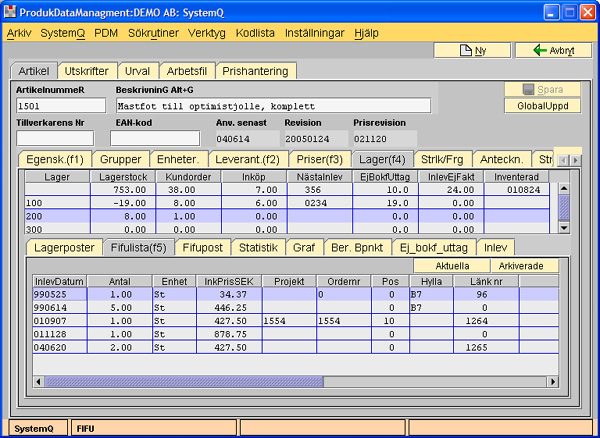Open the Graf sub-tab
Viewport: 600px width, 438px height.
point(304,247)
